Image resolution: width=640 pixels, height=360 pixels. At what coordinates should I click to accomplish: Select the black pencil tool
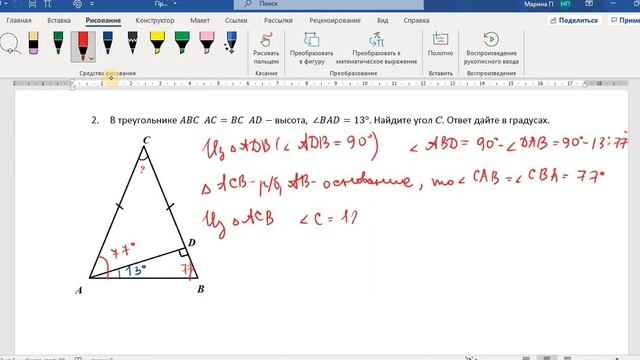pyautogui.click(x=133, y=43)
